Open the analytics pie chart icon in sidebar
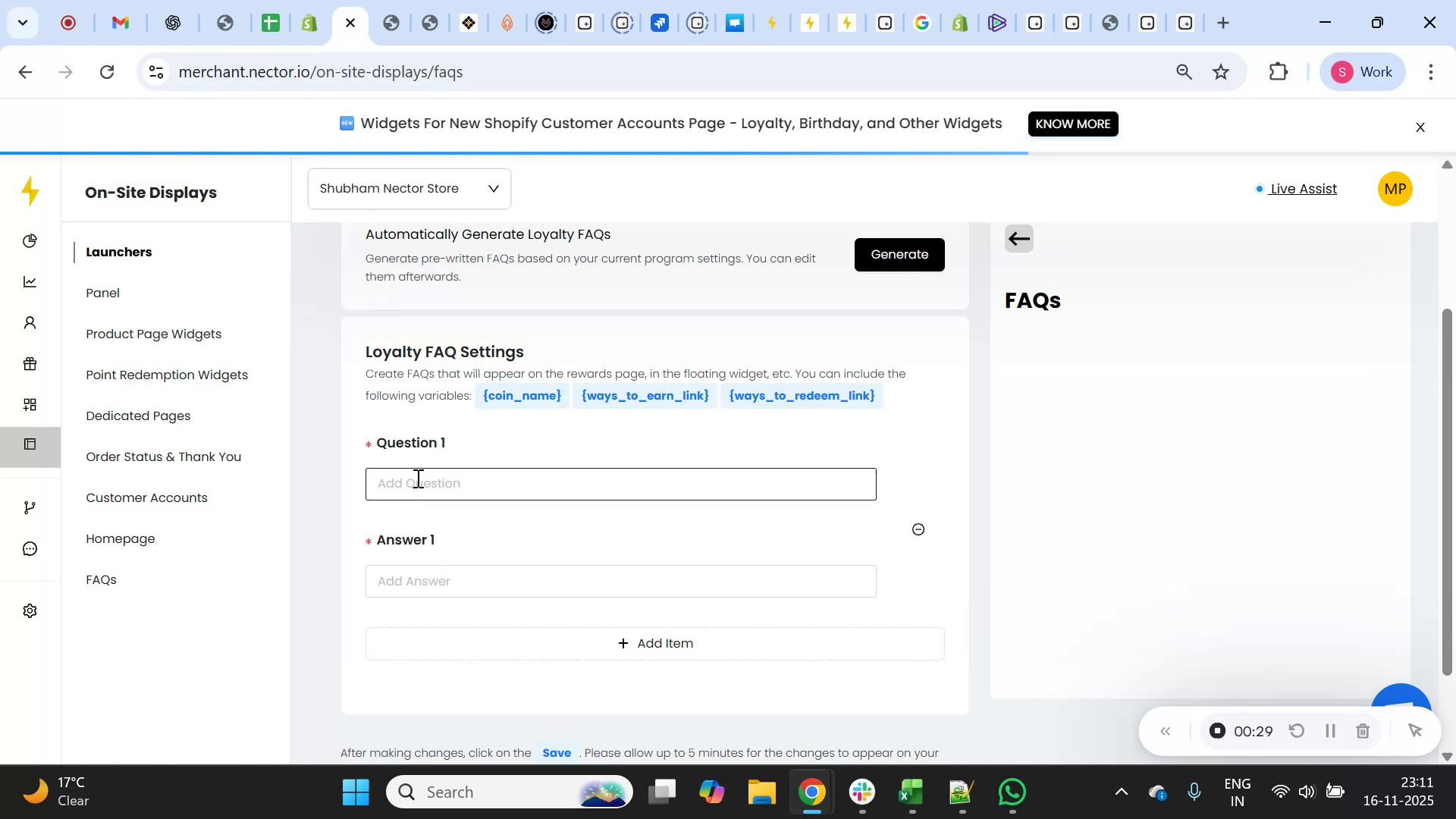The width and height of the screenshot is (1456, 819). (x=30, y=240)
